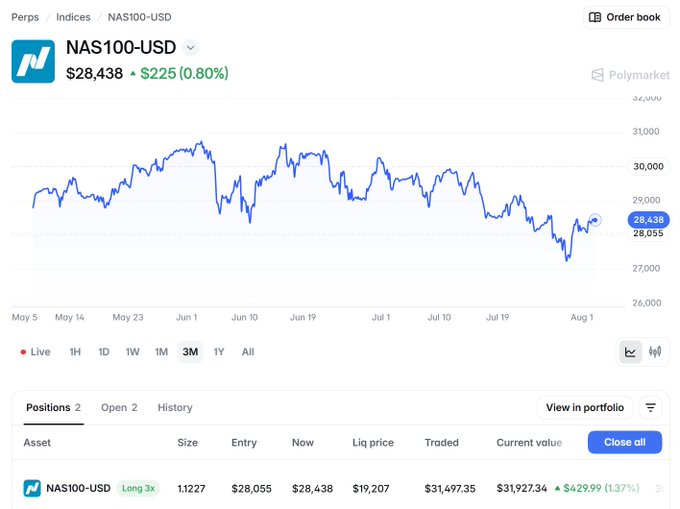Select the 1H timeframe
The width and height of the screenshot is (680, 509).
tap(75, 352)
